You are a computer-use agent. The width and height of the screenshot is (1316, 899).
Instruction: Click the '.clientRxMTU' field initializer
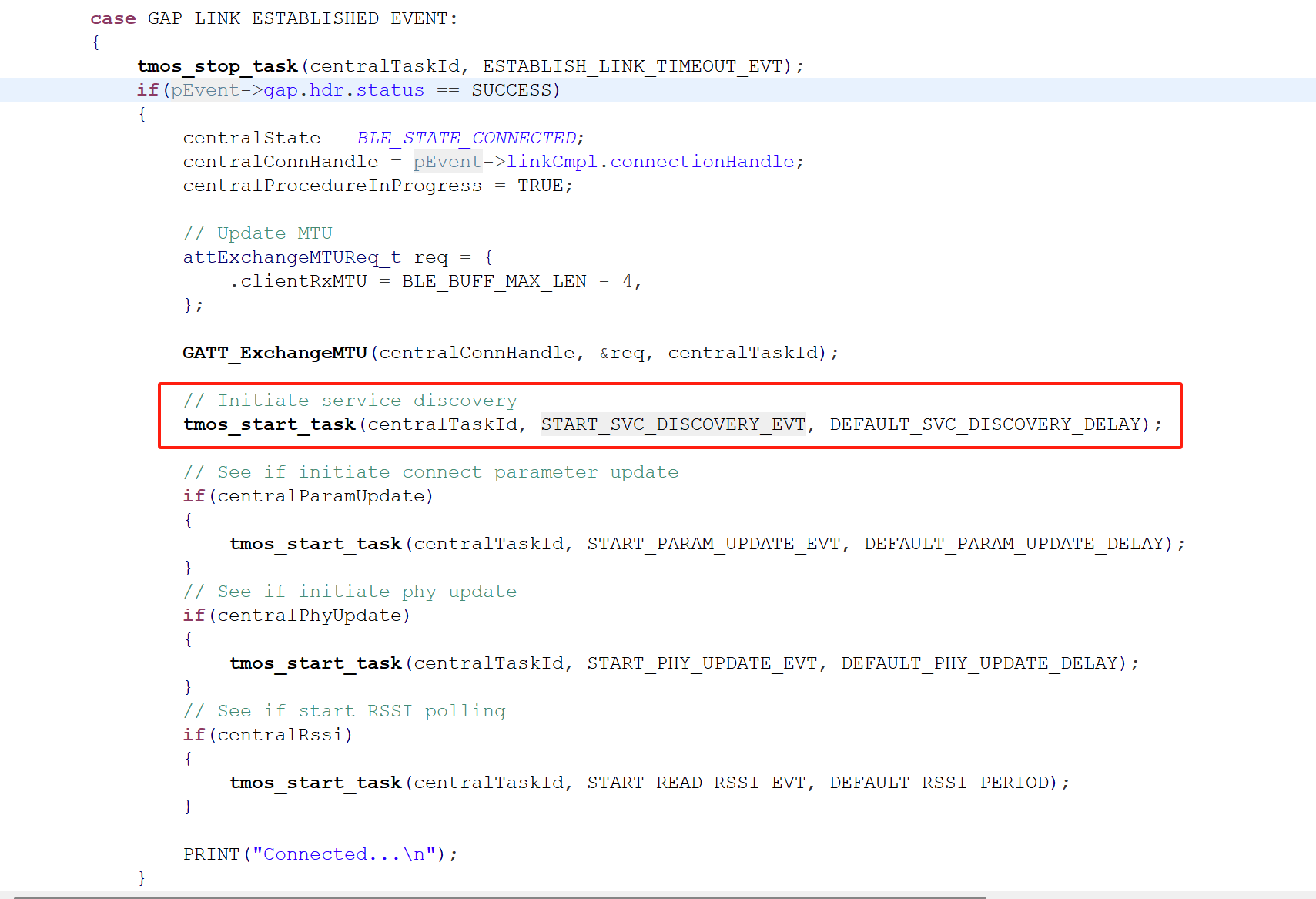[x=298, y=281]
